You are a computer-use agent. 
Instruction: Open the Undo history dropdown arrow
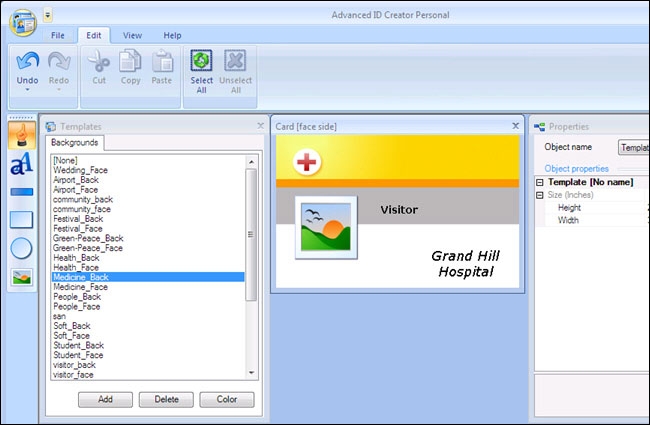point(27,90)
